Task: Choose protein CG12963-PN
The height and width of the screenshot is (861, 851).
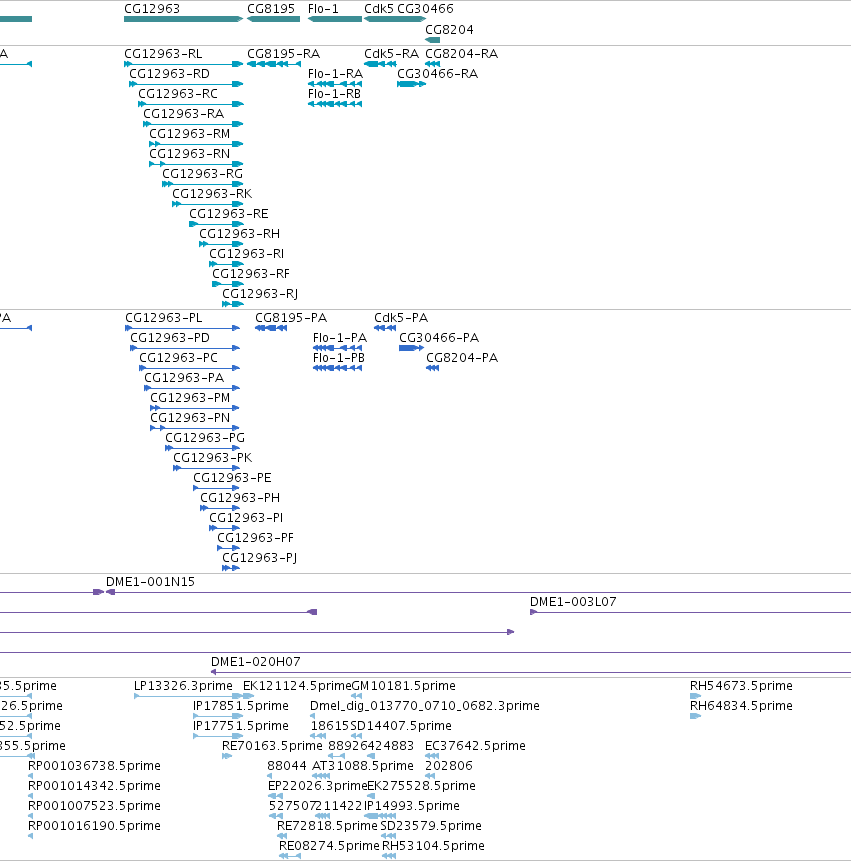Action: (190, 418)
